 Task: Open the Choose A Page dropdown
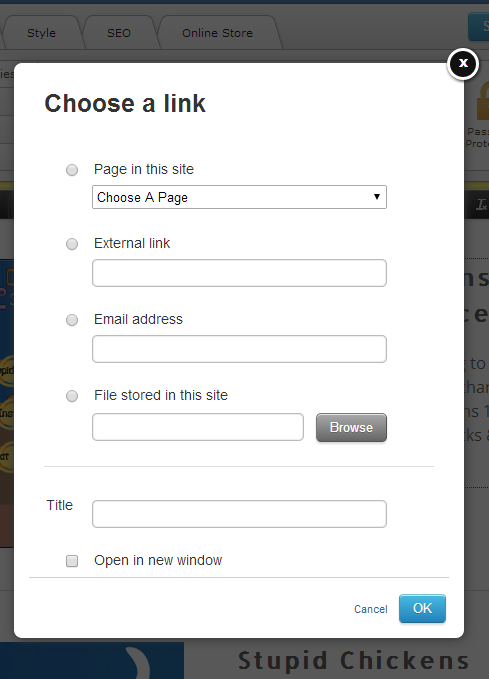pyautogui.click(x=239, y=197)
